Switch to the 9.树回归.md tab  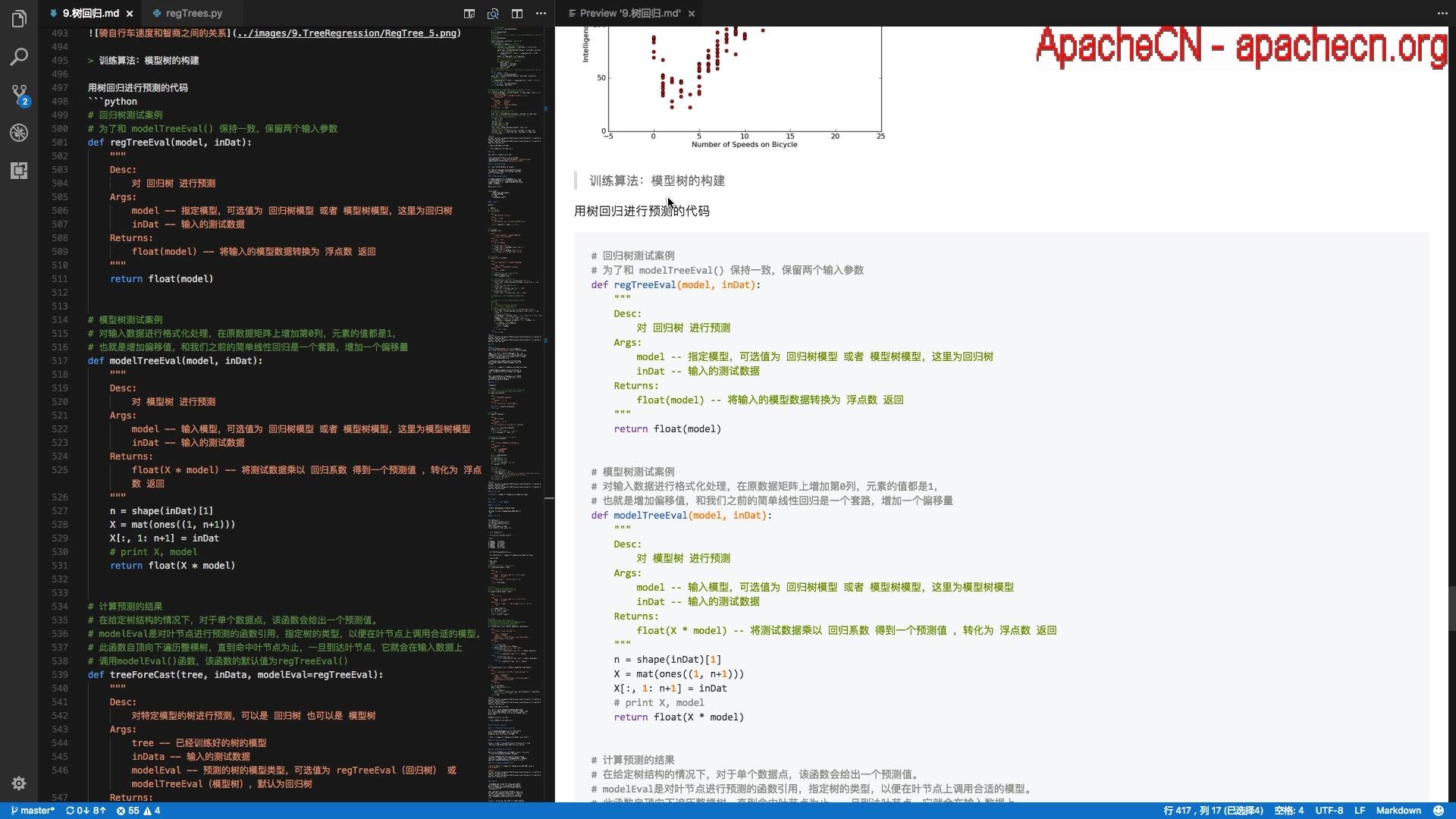pyautogui.click(x=90, y=14)
